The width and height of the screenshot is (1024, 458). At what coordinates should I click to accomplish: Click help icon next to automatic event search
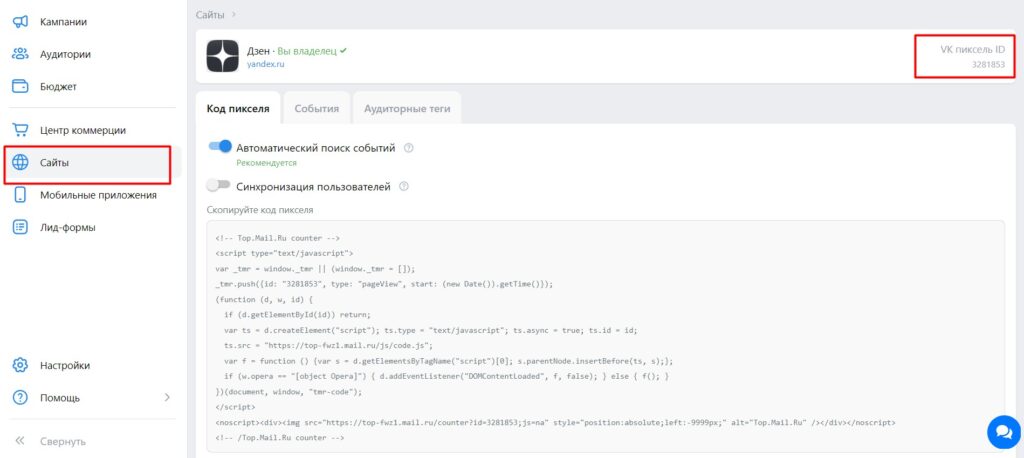pos(409,148)
